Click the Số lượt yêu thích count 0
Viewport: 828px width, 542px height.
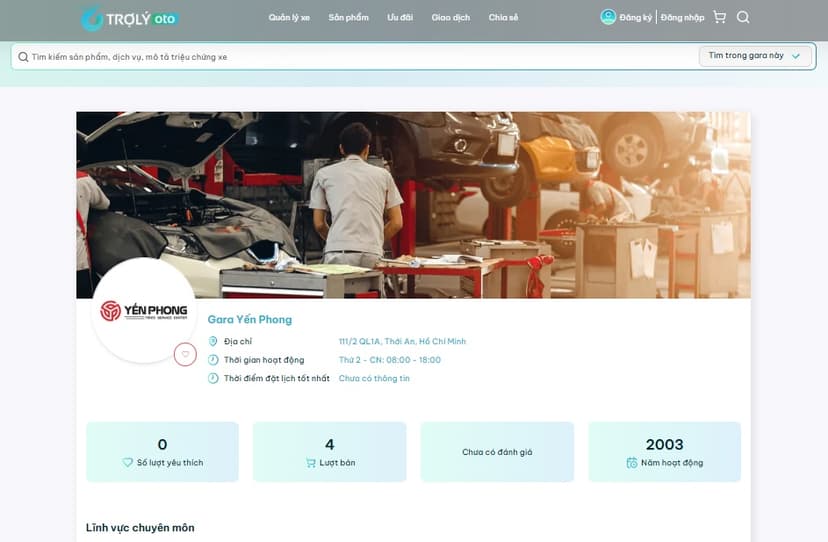tap(162, 444)
